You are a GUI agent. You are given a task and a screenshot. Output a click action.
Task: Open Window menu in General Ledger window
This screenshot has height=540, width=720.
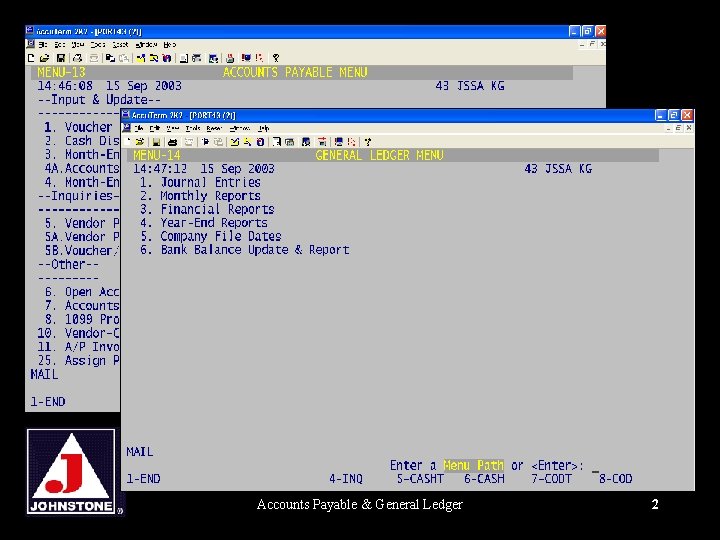[x=240, y=128]
